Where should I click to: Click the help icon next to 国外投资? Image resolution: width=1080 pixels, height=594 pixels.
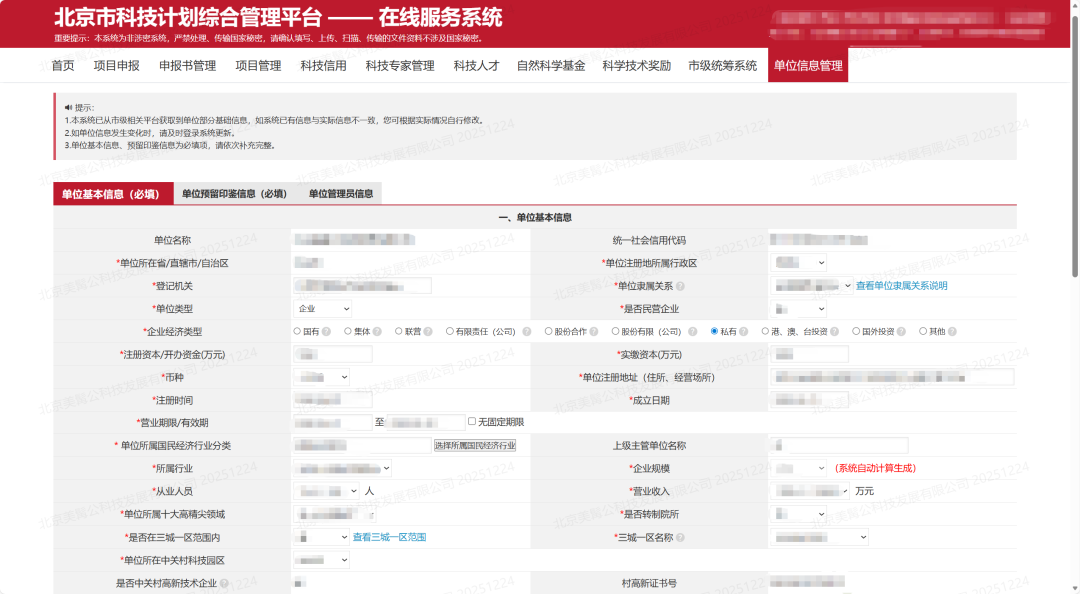[x=901, y=331]
